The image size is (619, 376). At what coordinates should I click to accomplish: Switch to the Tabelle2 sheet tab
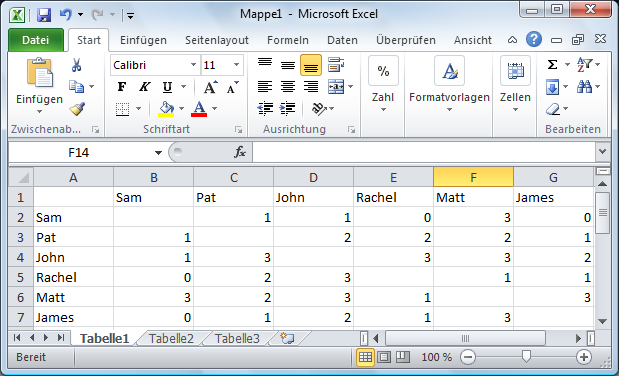point(171,338)
